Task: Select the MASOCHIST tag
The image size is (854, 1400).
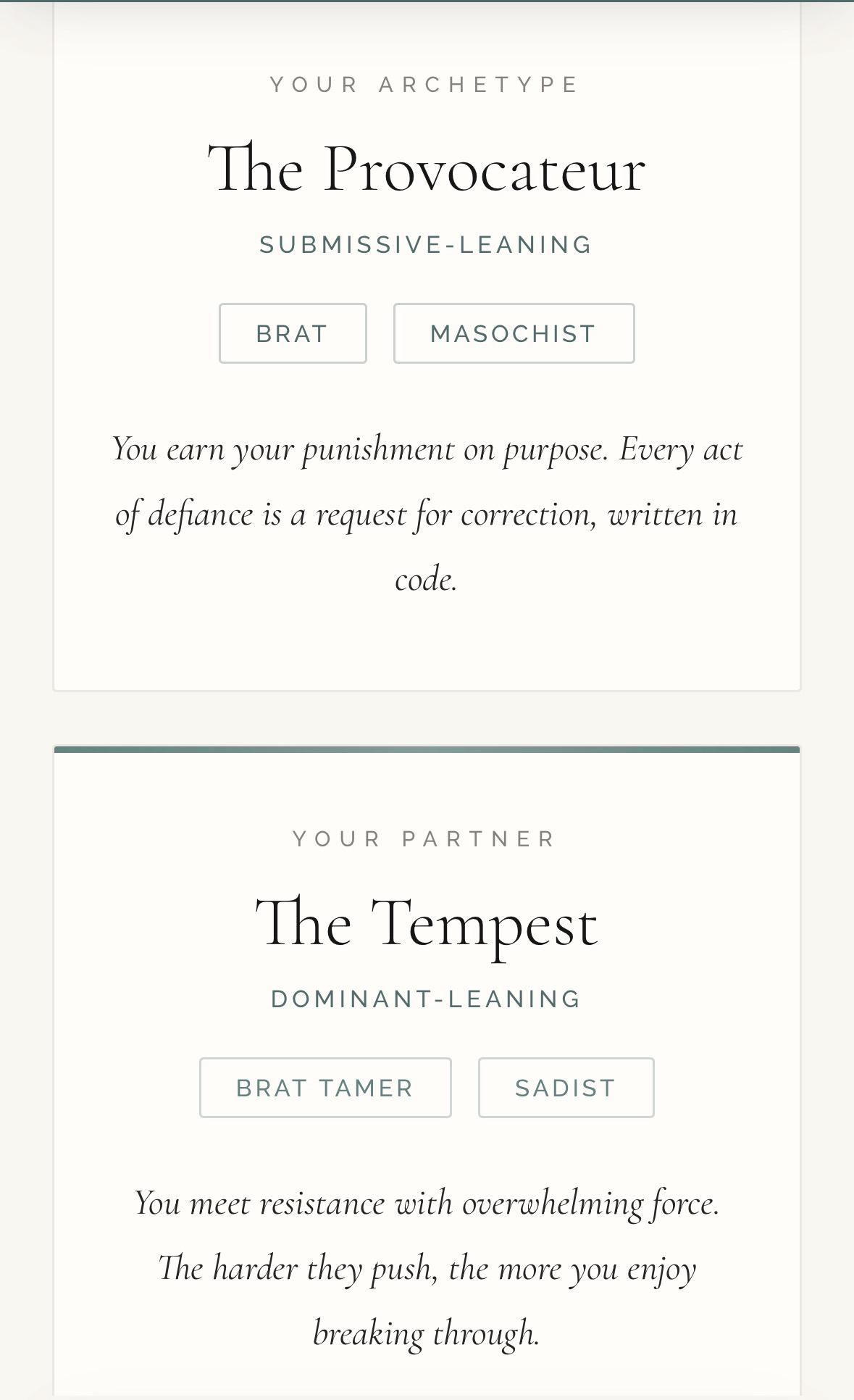Action: [x=514, y=333]
